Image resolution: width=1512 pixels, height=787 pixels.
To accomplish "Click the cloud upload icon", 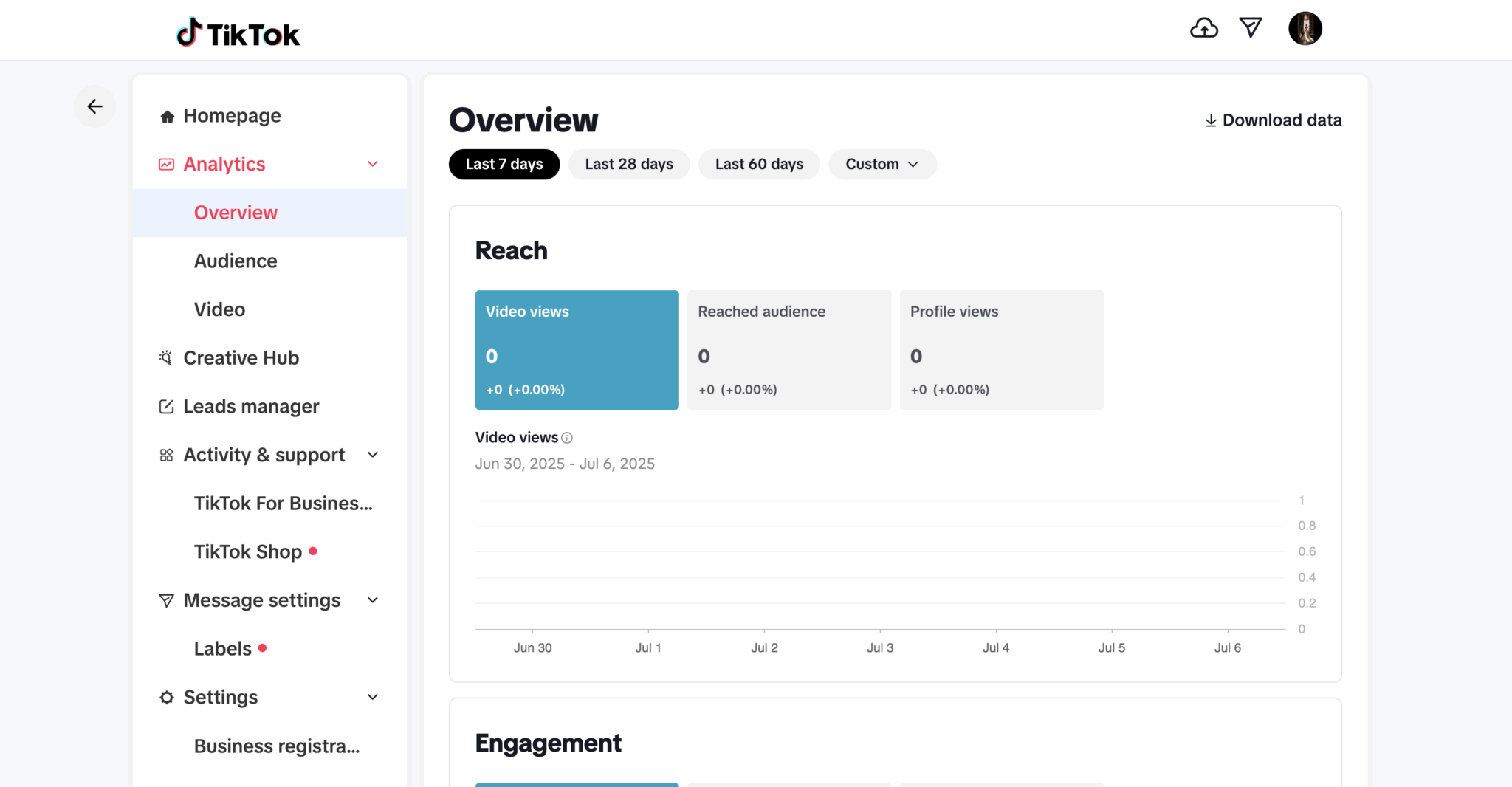I will pos(1203,29).
